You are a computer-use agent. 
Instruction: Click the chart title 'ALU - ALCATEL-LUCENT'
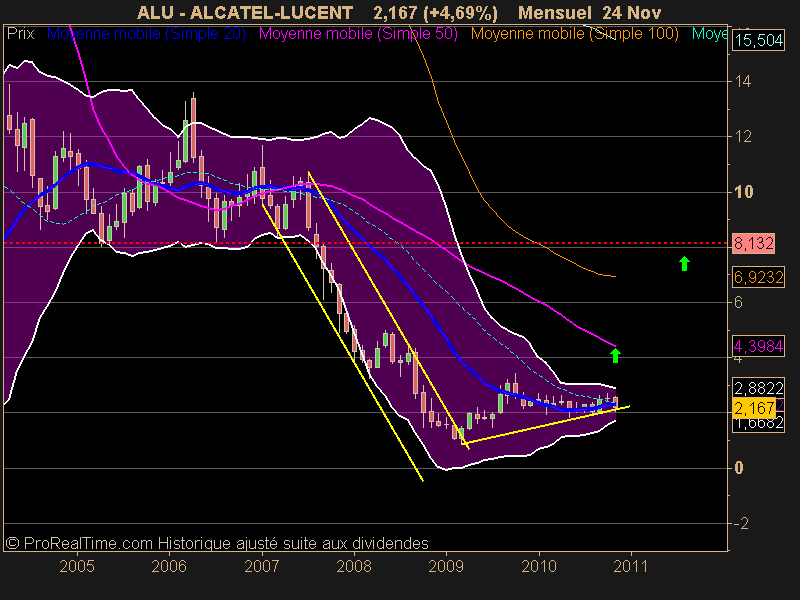click(x=245, y=12)
